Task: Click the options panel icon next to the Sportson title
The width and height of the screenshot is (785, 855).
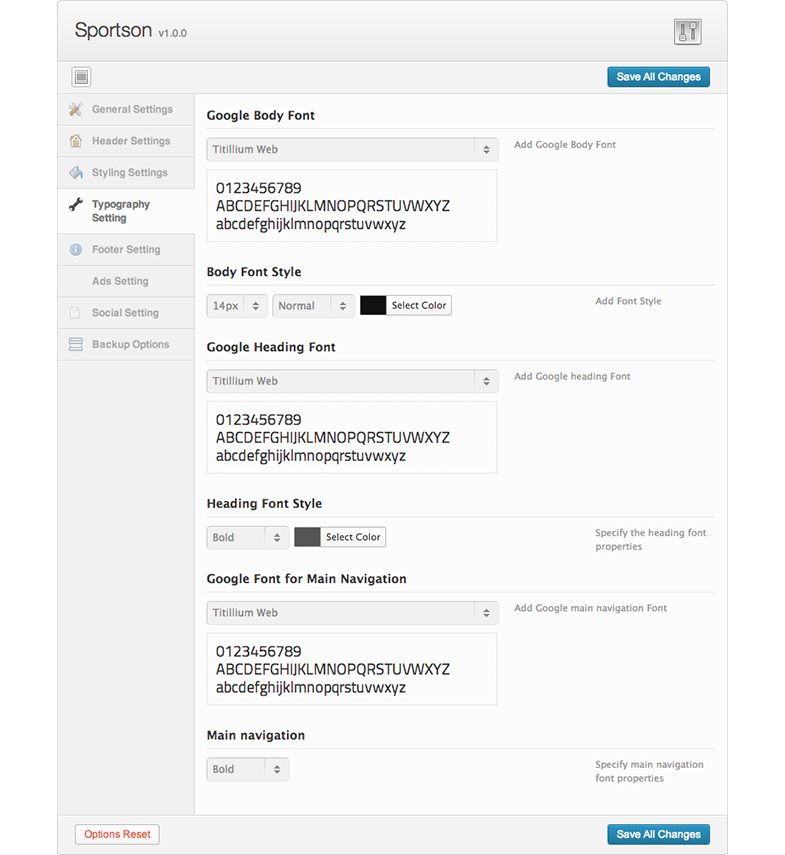Action: (687, 31)
